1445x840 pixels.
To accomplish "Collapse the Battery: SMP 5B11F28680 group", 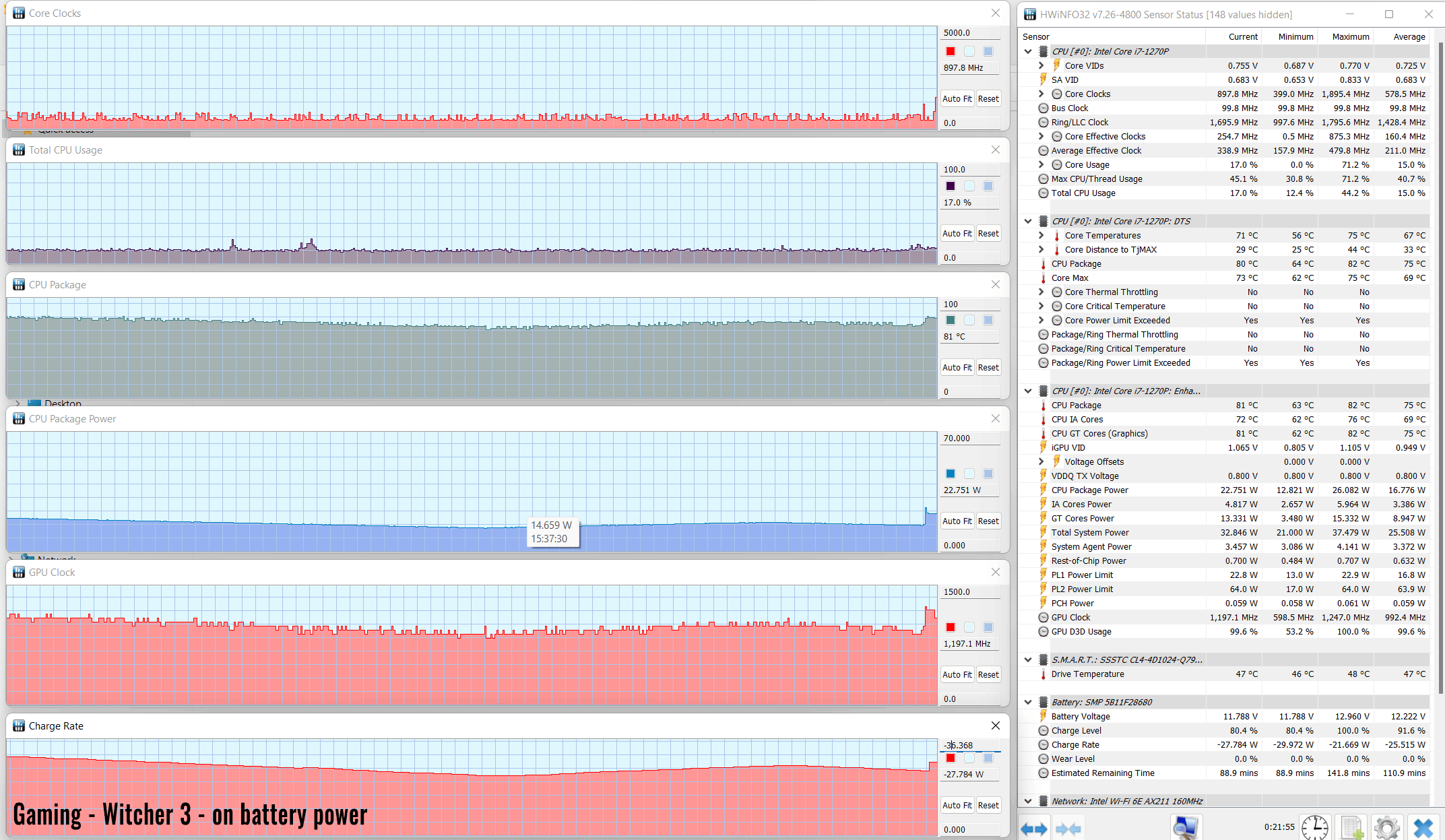I will coord(1028,702).
